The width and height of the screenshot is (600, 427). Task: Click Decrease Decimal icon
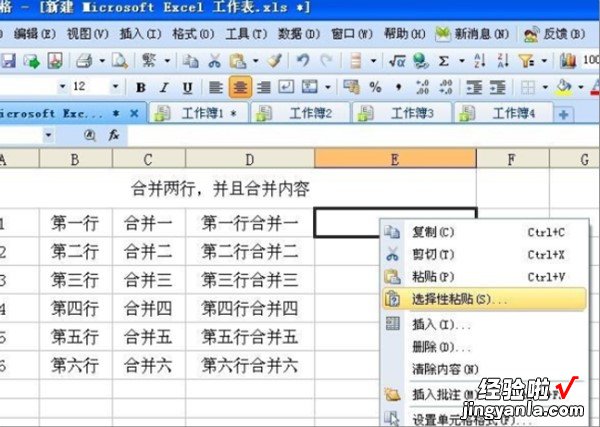pos(446,88)
